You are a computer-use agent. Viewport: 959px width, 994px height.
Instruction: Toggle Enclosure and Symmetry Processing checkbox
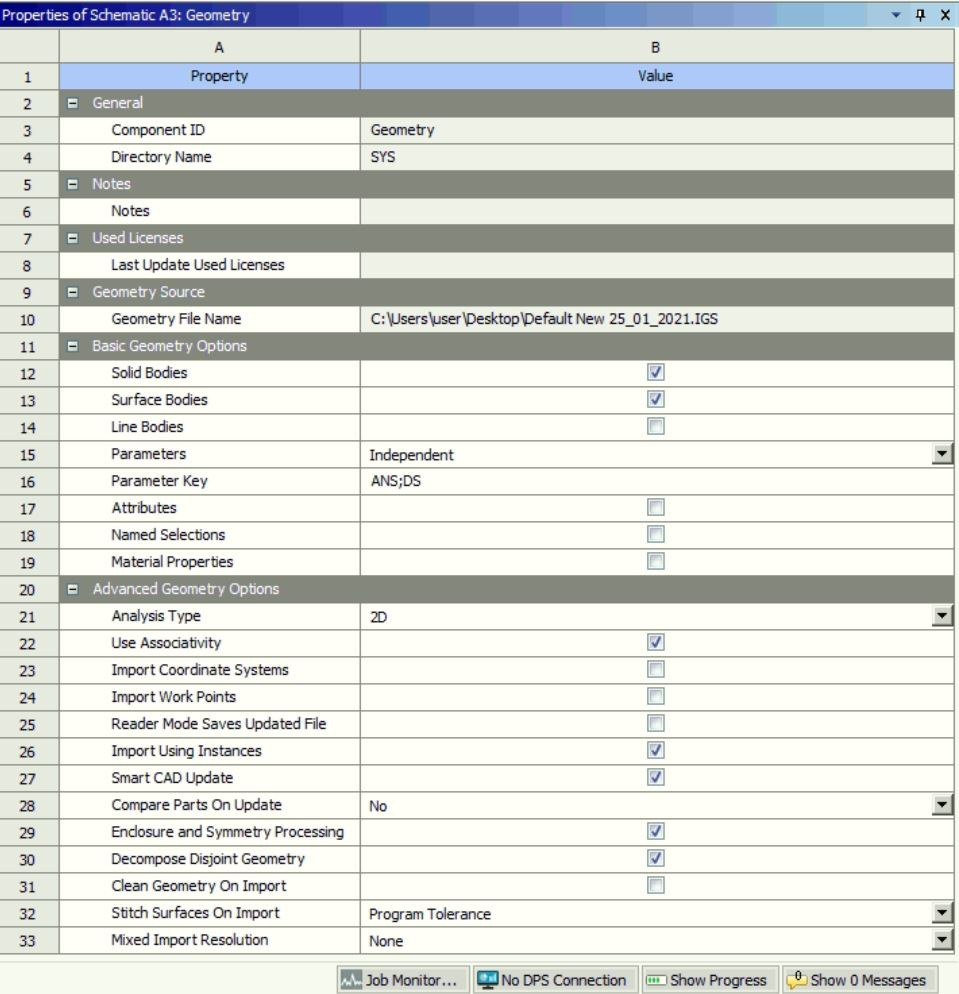pyautogui.click(x=655, y=831)
